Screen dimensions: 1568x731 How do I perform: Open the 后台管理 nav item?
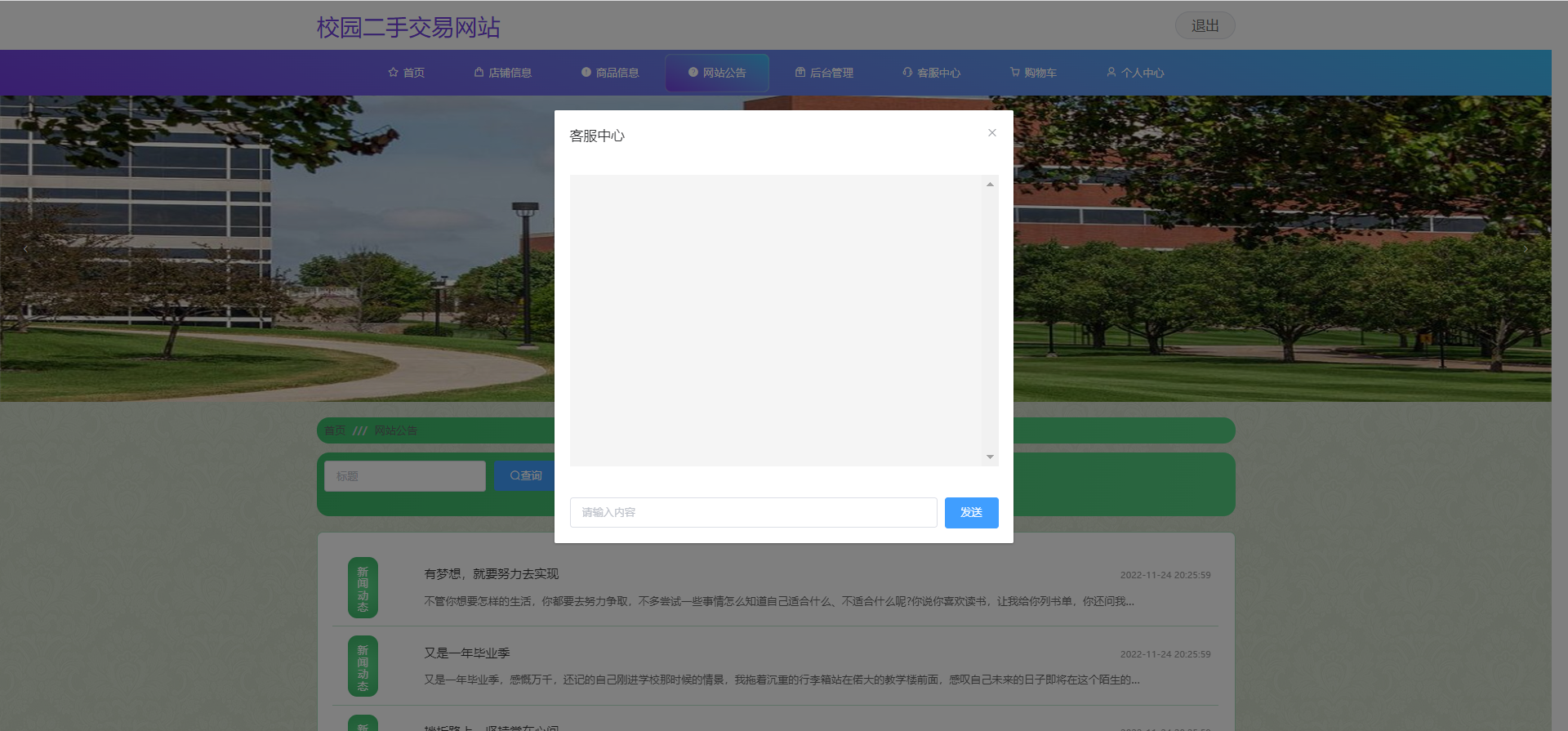[x=823, y=73]
